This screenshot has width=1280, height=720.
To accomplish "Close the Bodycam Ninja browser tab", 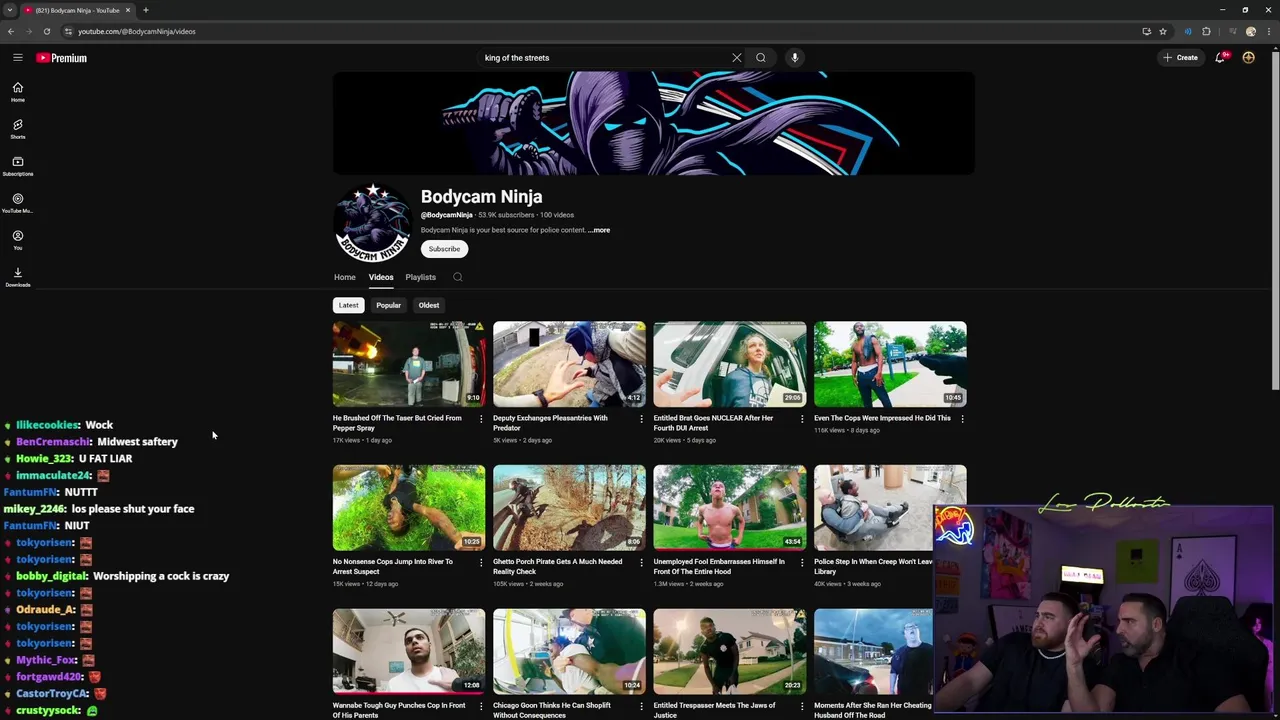I will pos(128,10).
